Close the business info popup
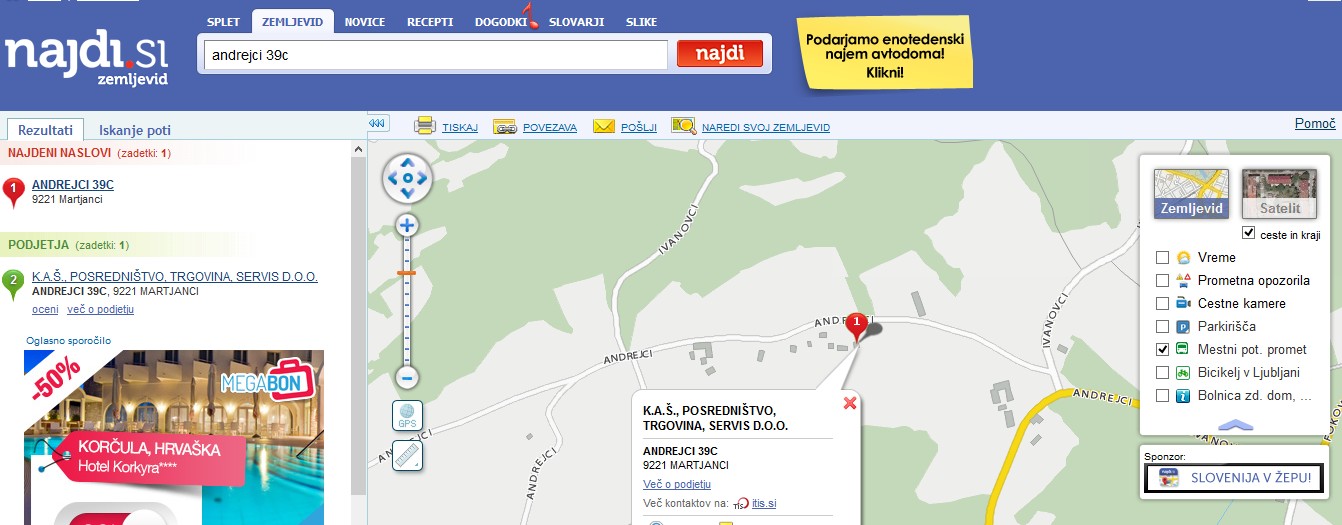Screen dimensions: 1342x525 [850, 403]
